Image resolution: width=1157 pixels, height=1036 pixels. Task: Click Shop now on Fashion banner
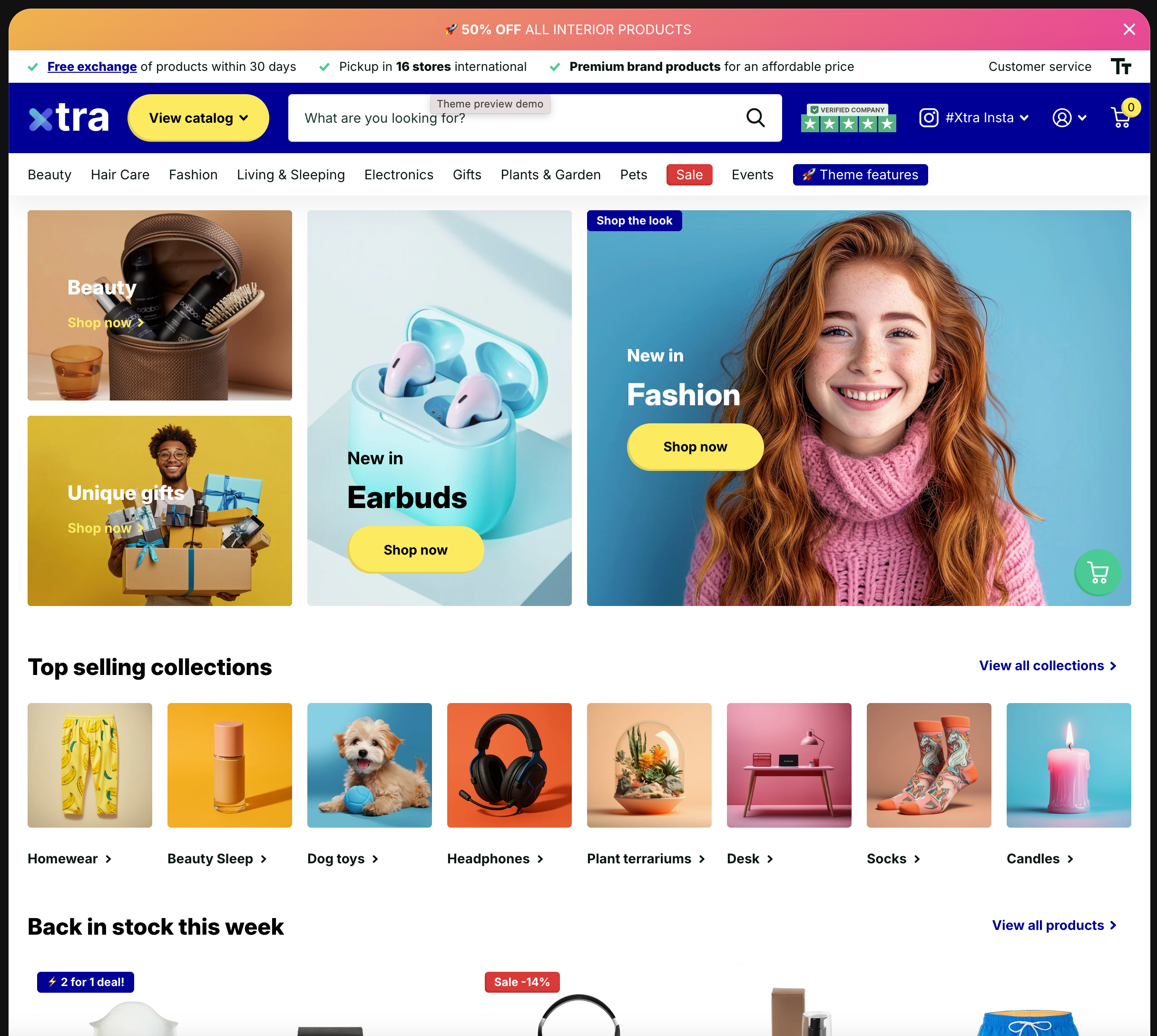tap(695, 447)
